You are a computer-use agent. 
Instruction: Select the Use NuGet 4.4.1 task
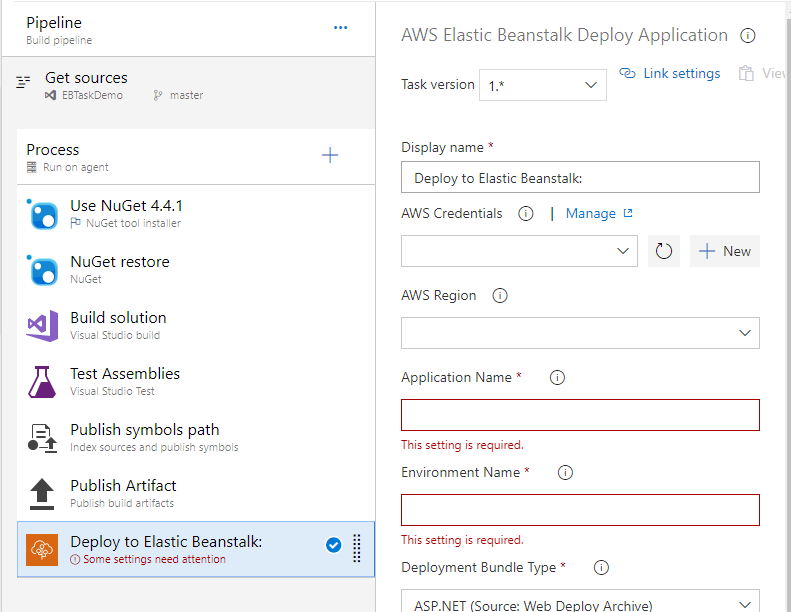coord(196,214)
